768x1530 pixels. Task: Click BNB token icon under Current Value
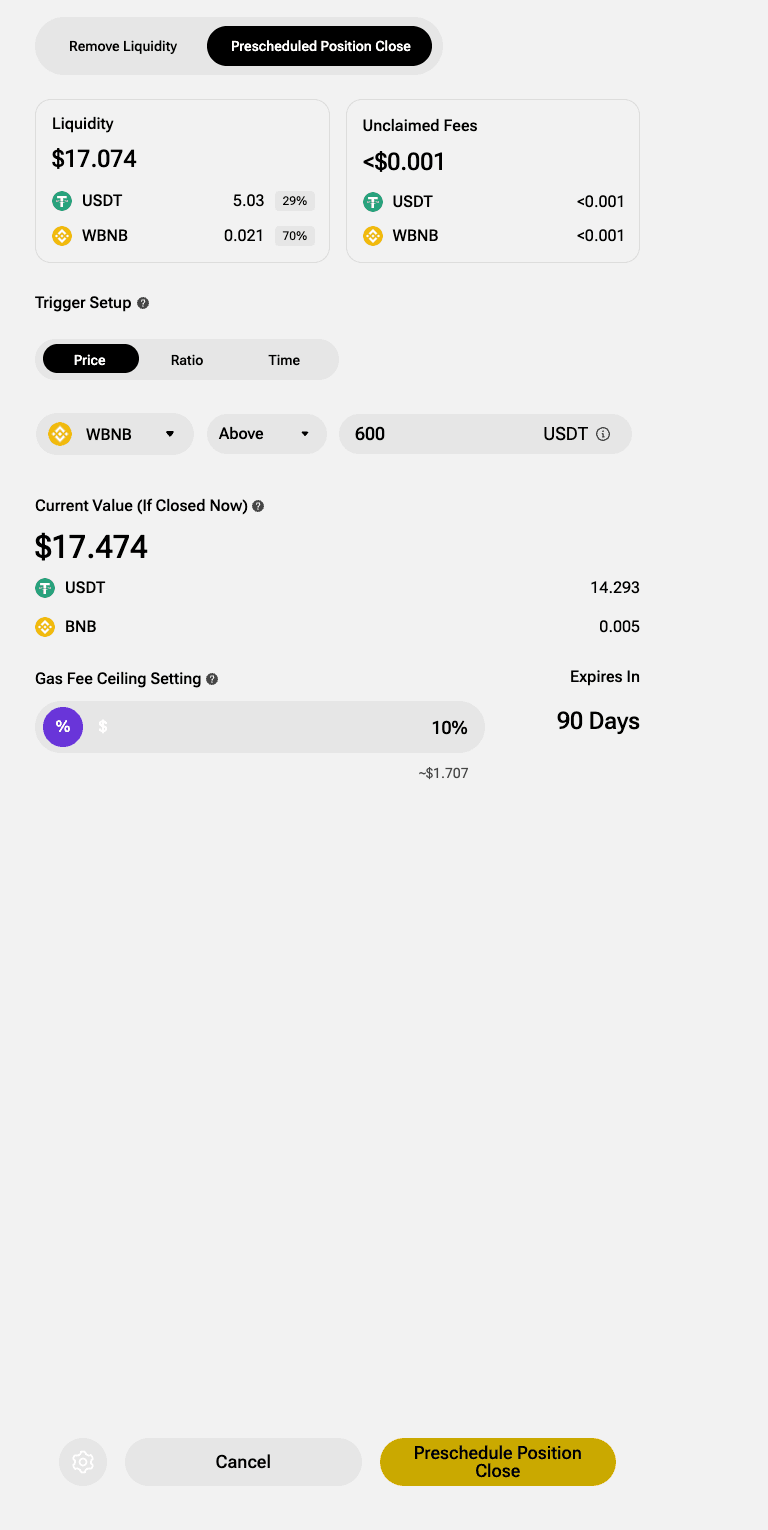point(45,627)
